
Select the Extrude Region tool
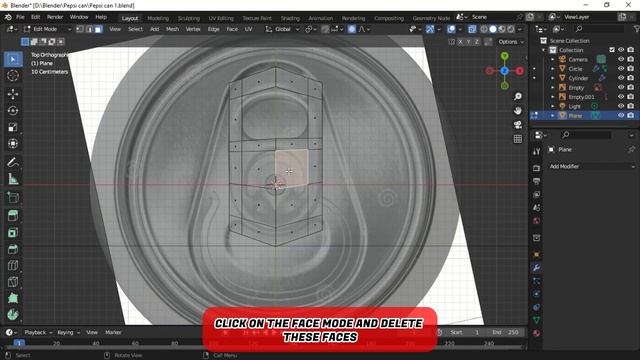pyautogui.click(x=13, y=216)
